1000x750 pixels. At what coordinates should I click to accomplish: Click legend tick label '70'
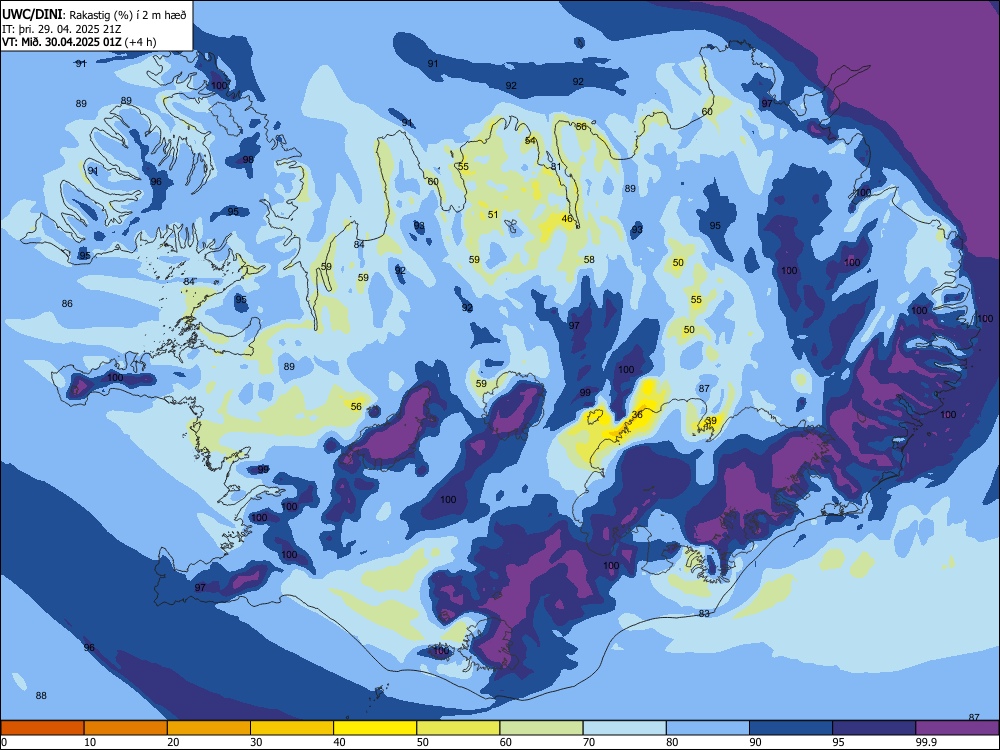coord(589,742)
